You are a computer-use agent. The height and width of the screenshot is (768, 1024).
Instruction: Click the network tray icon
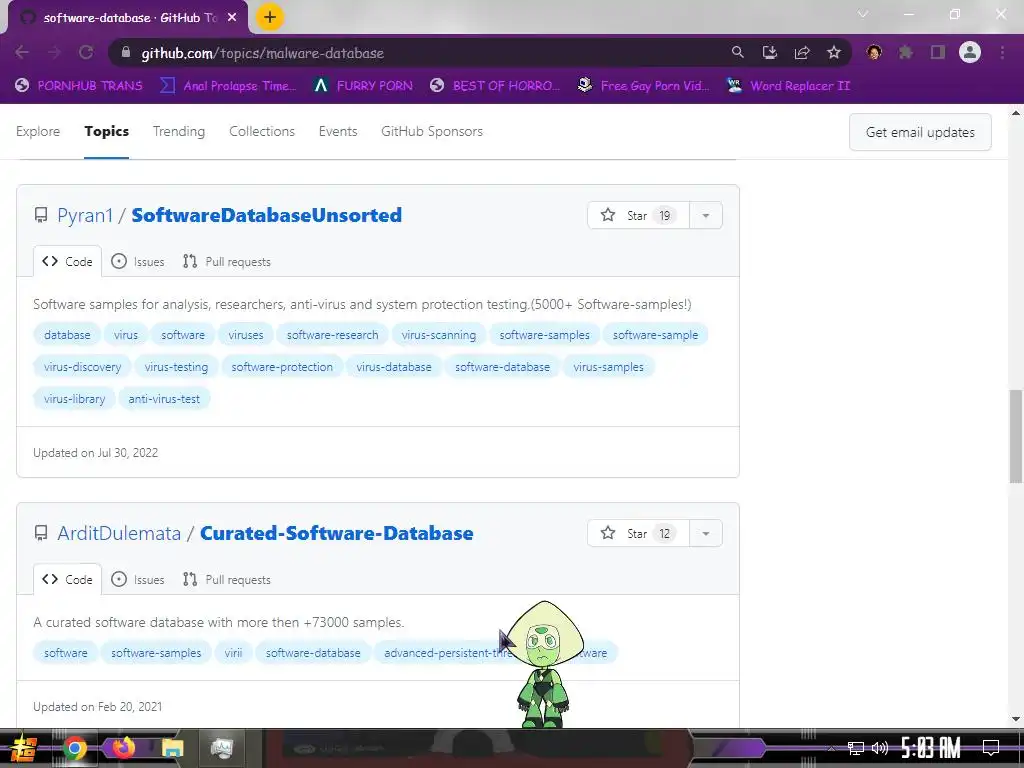pyautogui.click(x=856, y=748)
